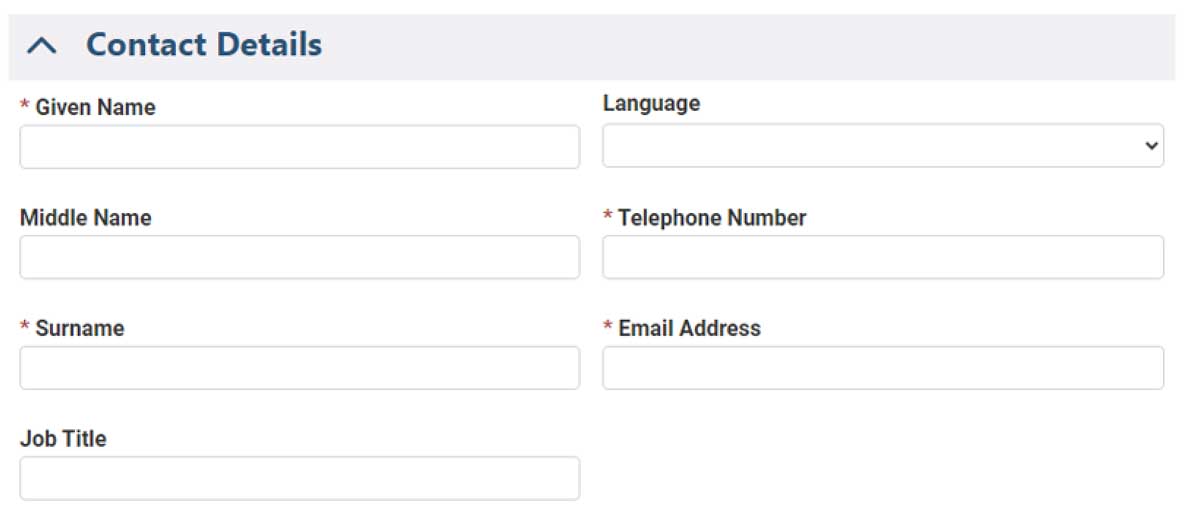The width and height of the screenshot is (1200, 524).
Task: Click the required asterisk beside Given Name
Action: tap(25, 106)
